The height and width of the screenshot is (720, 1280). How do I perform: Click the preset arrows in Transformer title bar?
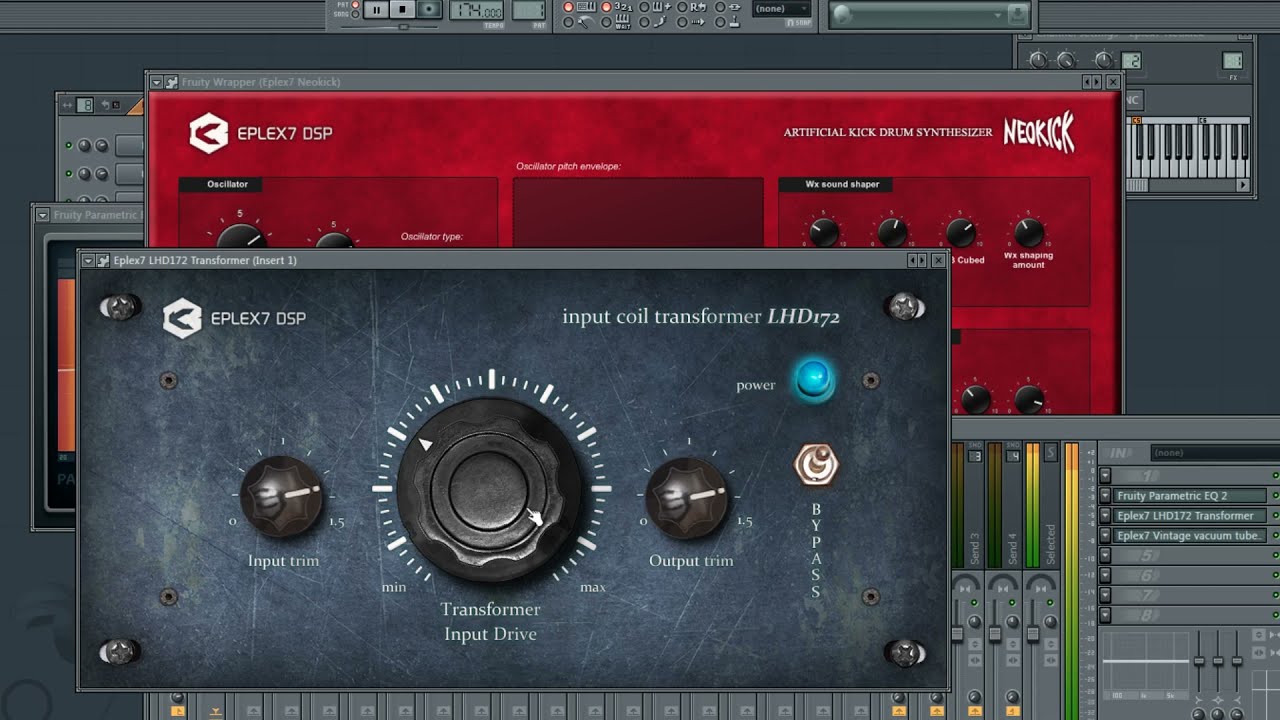916,260
